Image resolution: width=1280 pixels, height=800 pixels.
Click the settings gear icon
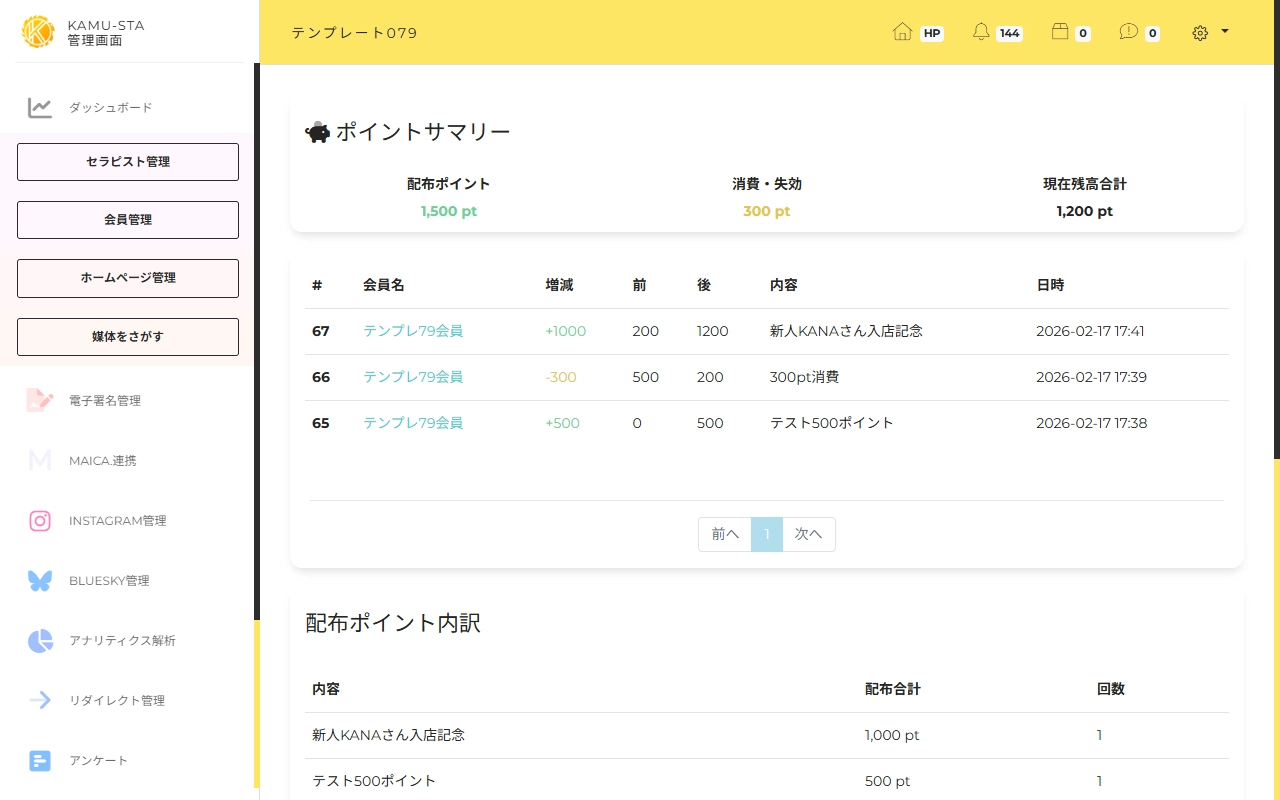pos(1200,33)
